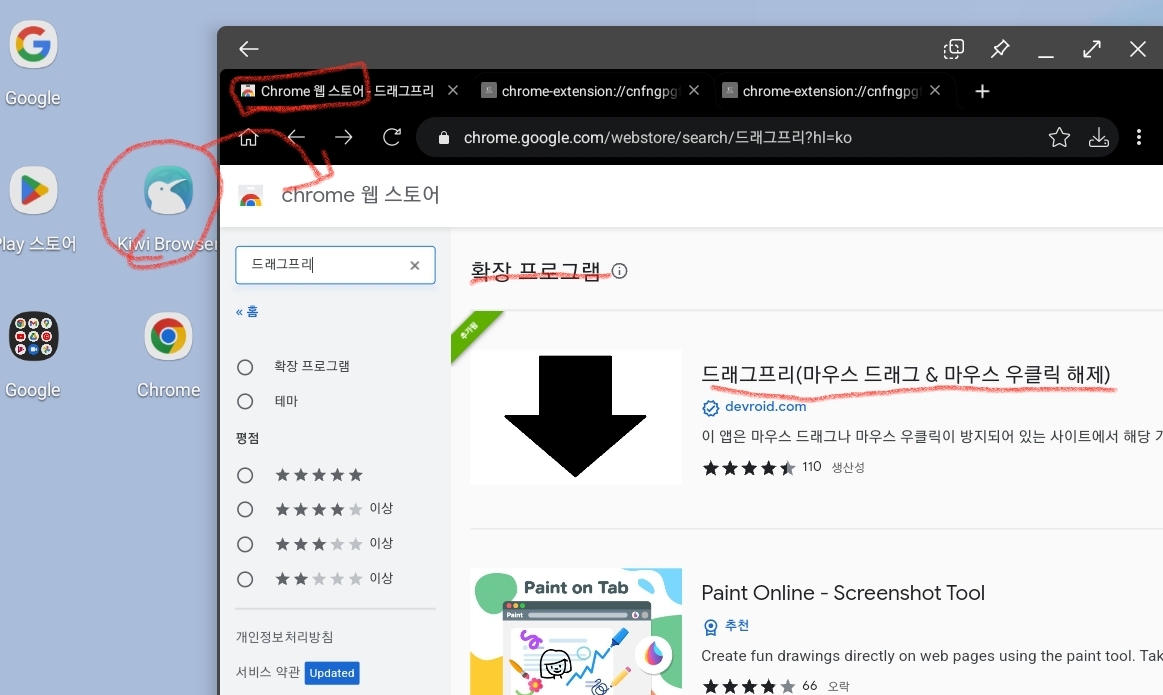Open the Google apps folder icon

(x=33, y=337)
